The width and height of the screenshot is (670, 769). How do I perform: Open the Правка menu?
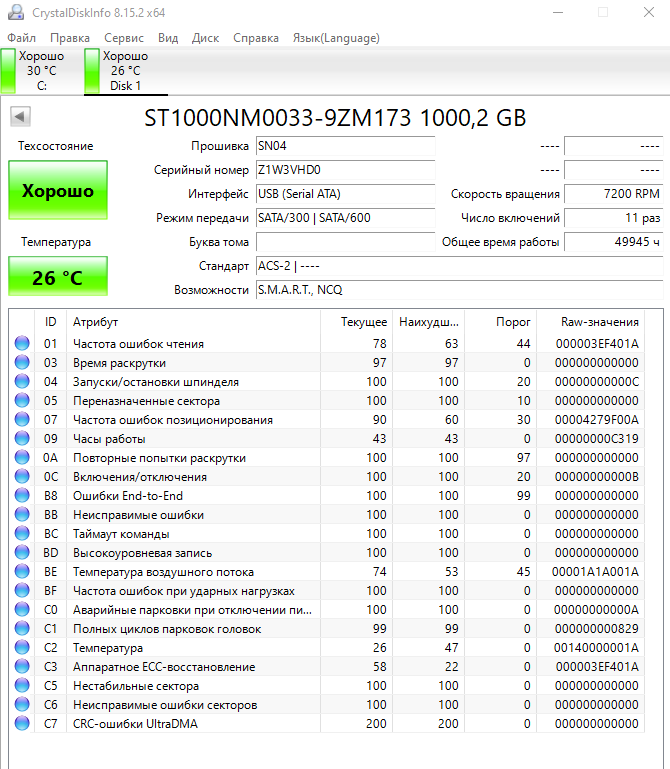point(70,38)
